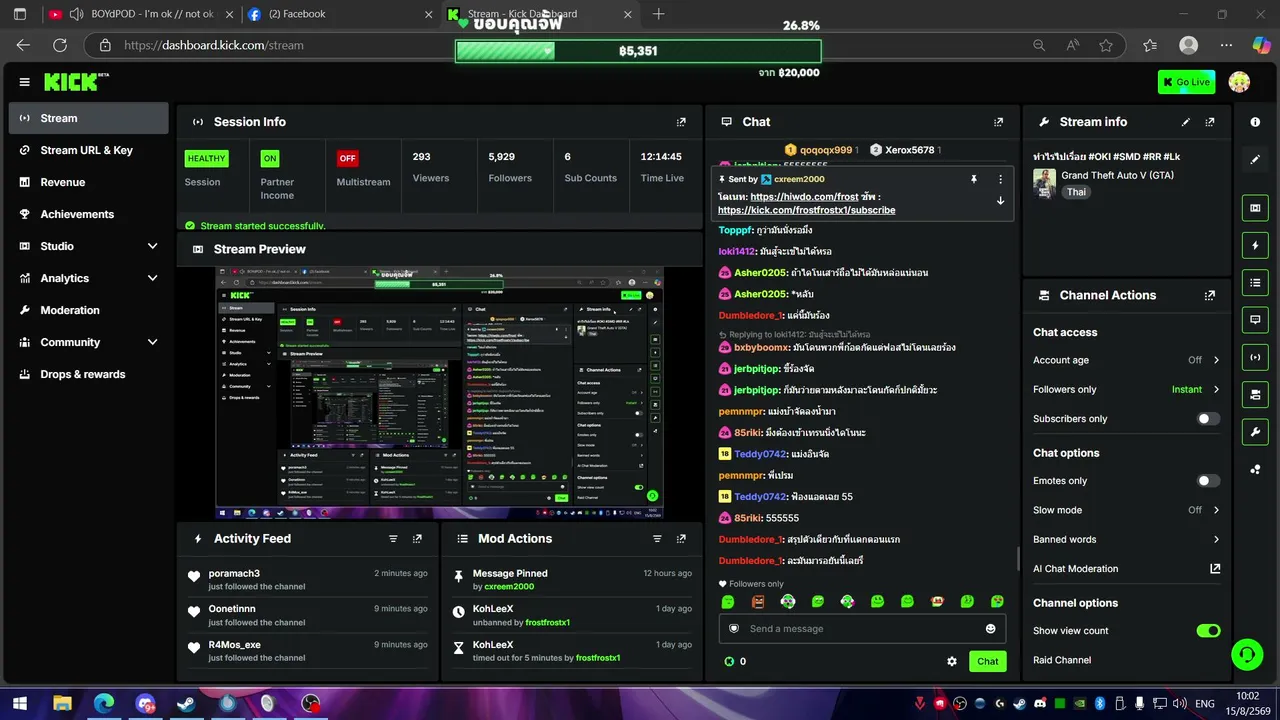1280x720 pixels.
Task: Click the Stream Preview thumbnail
Action: (x=440, y=393)
